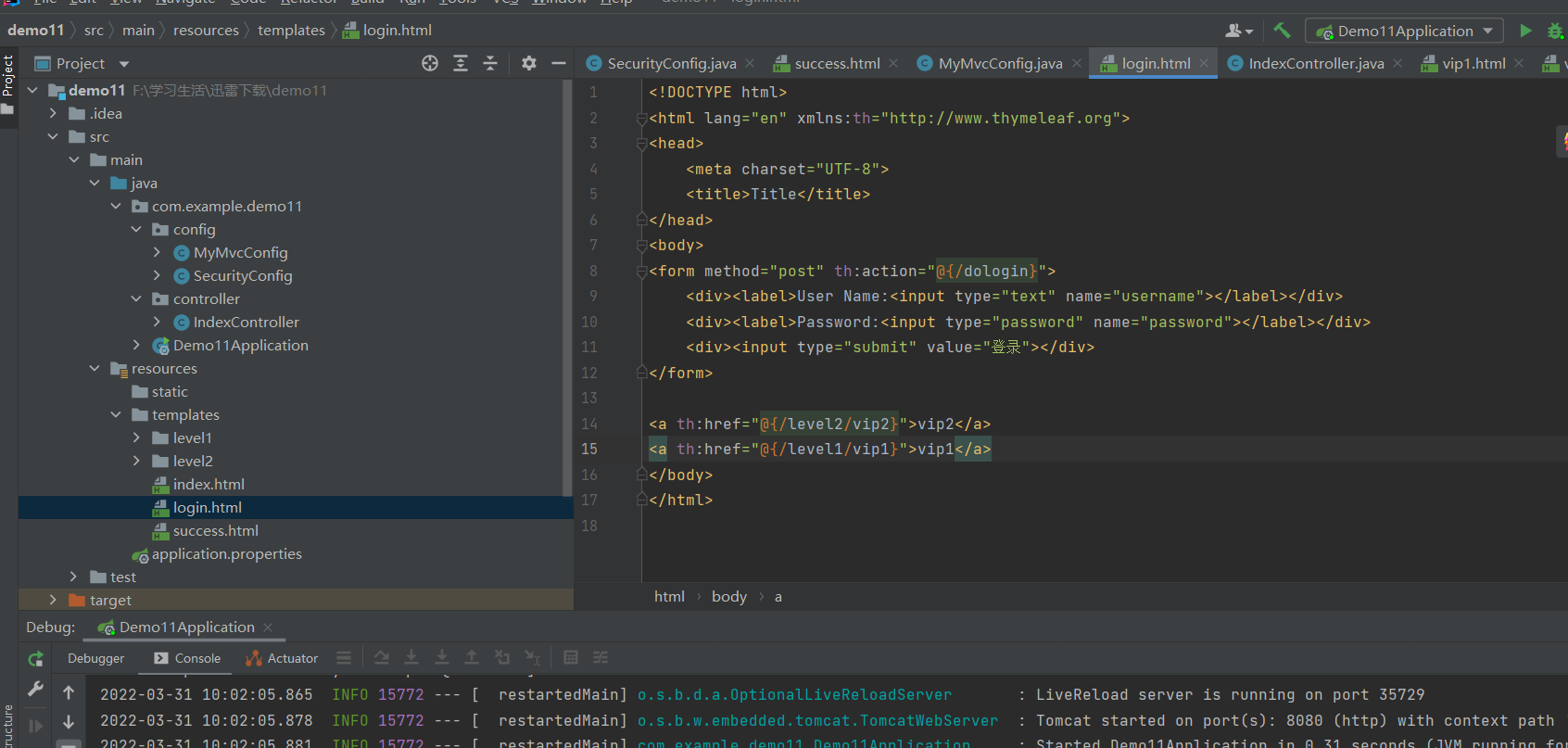Open the Console tab

(x=187, y=659)
